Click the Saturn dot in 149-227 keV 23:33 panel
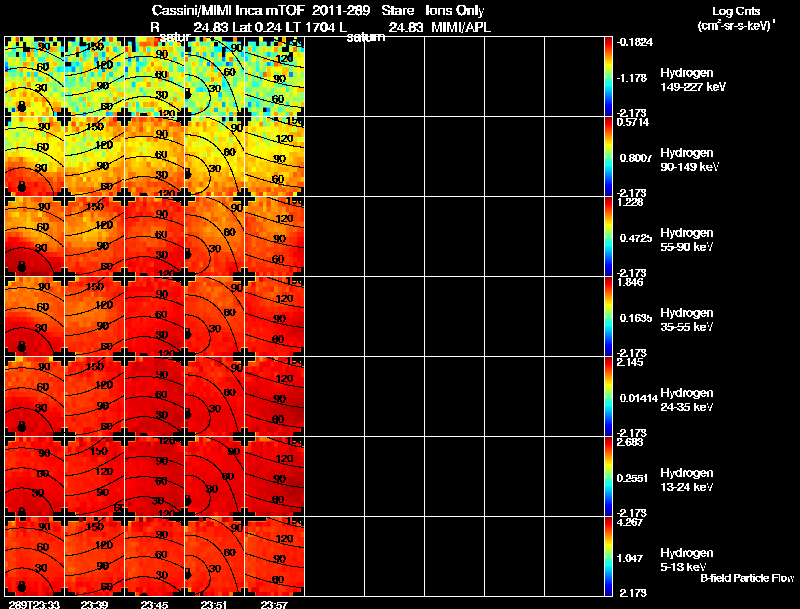 click(x=21, y=107)
